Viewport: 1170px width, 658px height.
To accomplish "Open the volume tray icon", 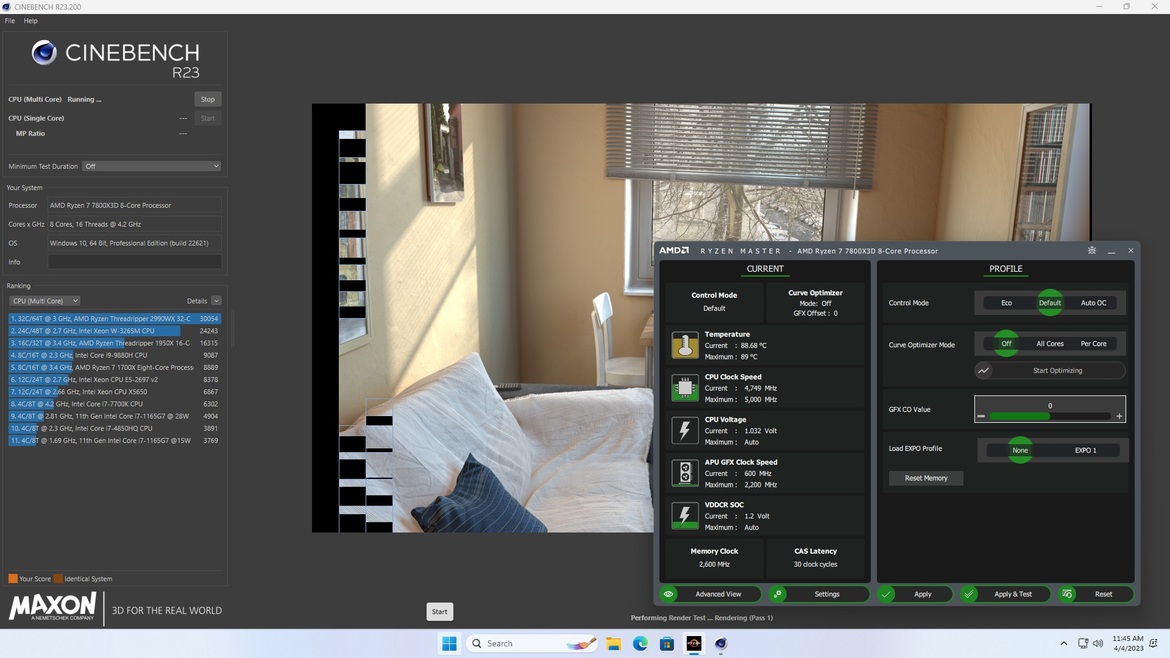I will (x=1098, y=643).
